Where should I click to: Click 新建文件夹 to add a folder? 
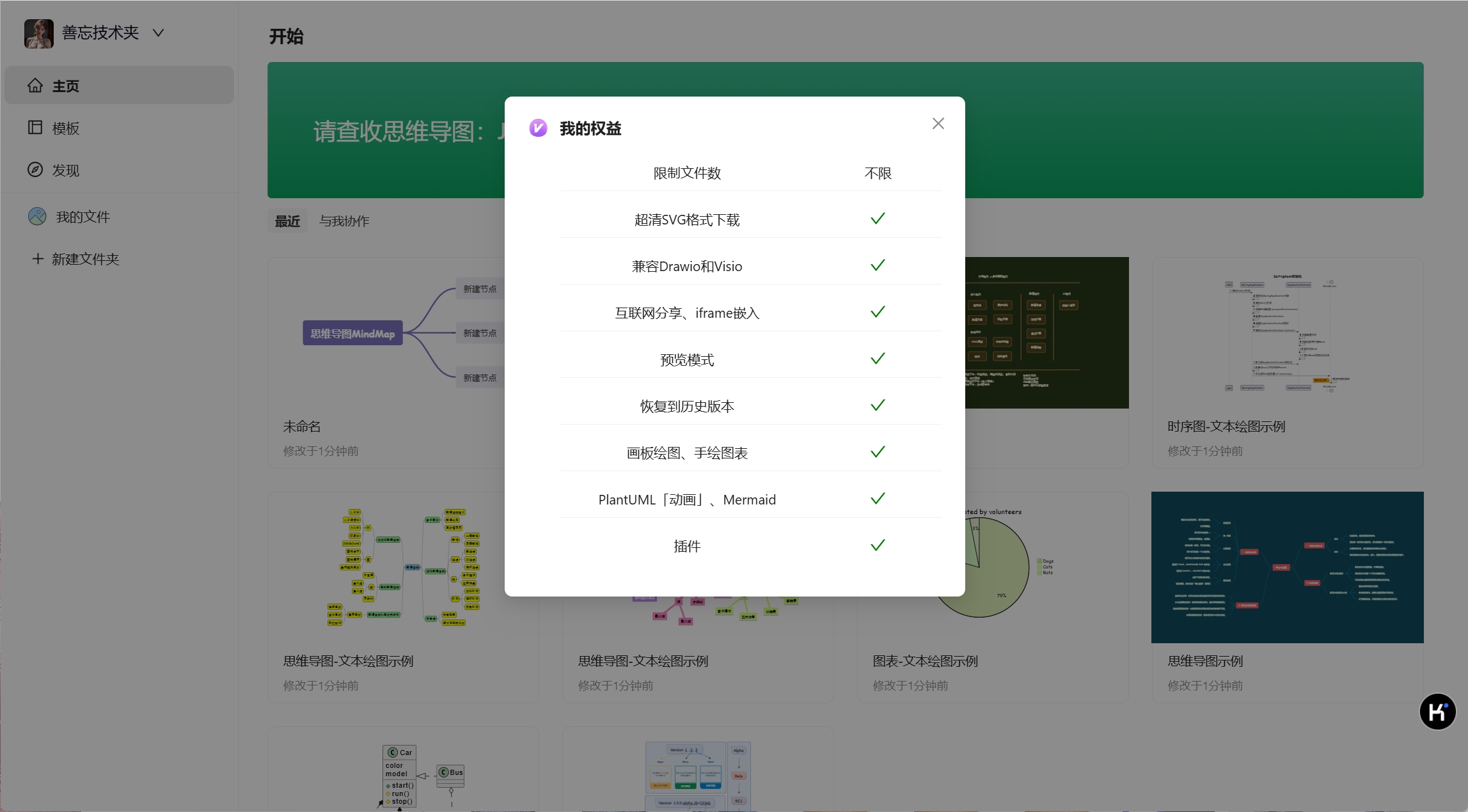(x=119, y=259)
